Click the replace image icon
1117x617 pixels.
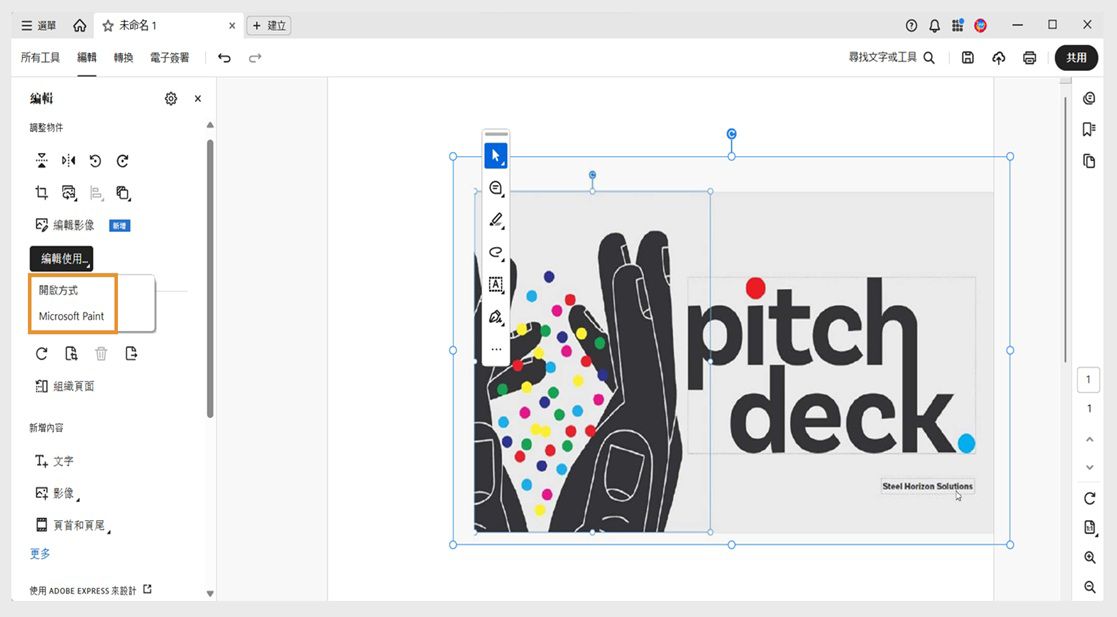(68, 192)
